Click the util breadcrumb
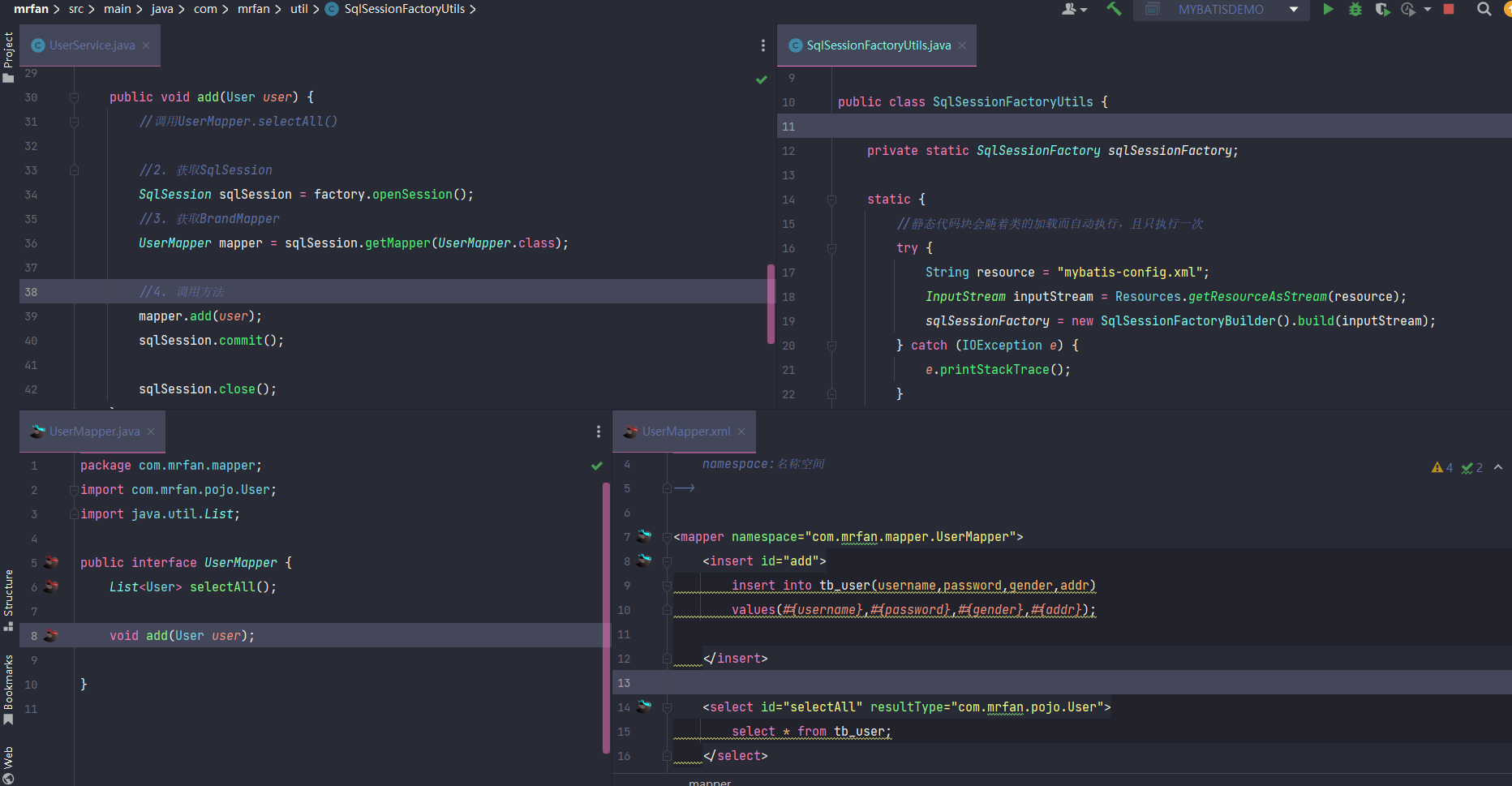This screenshot has height=786, width=1512. [299, 9]
